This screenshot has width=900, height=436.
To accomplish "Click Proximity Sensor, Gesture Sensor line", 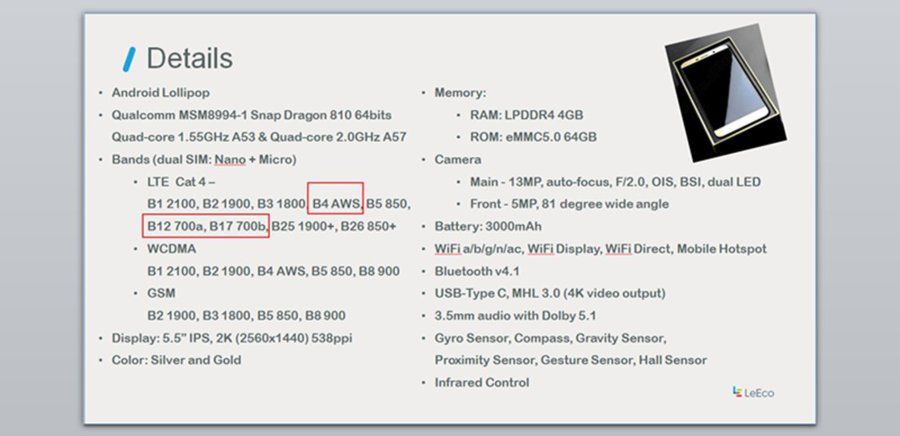I will coord(571,360).
